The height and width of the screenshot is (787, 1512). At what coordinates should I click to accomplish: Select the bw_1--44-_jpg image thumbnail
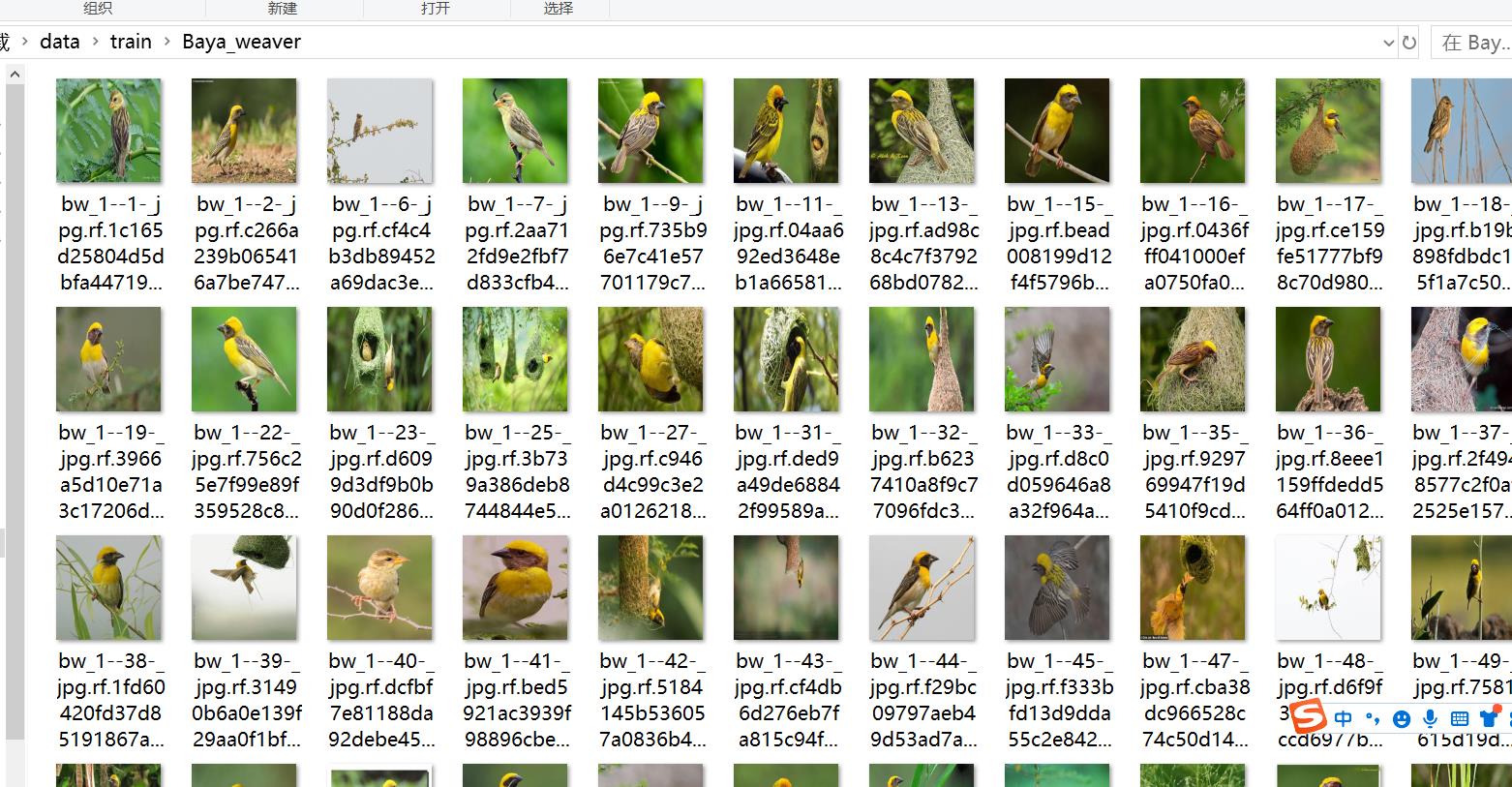pyautogui.click(x=922, y=588)
